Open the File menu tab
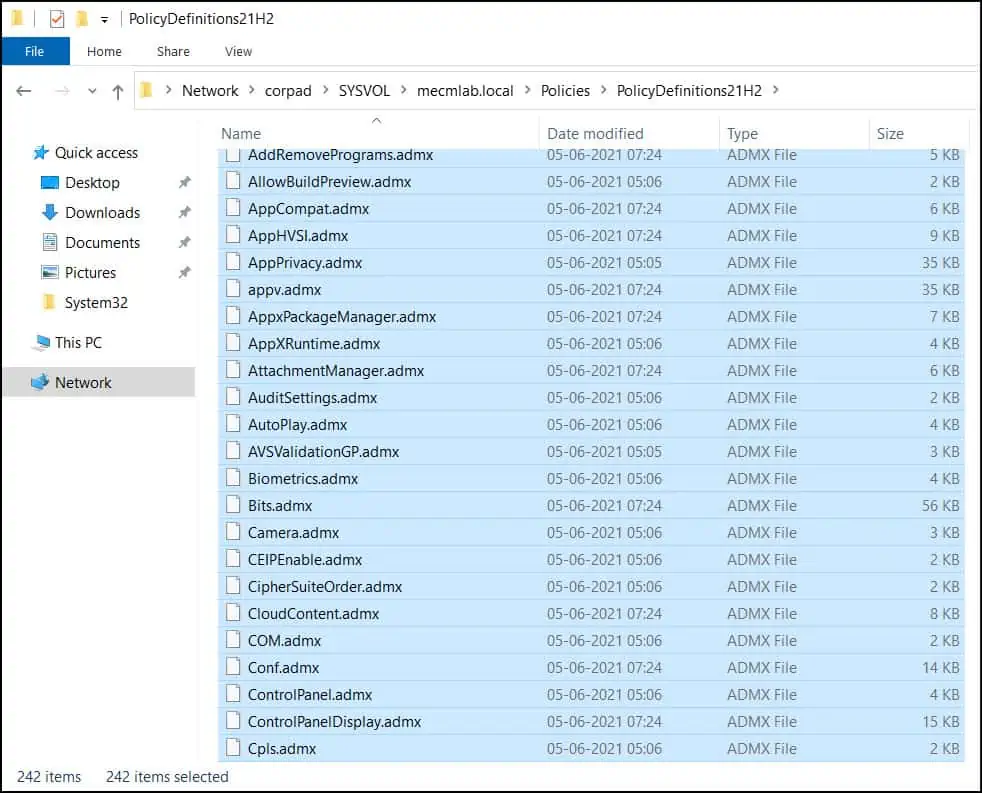 [x=35, y=51]
